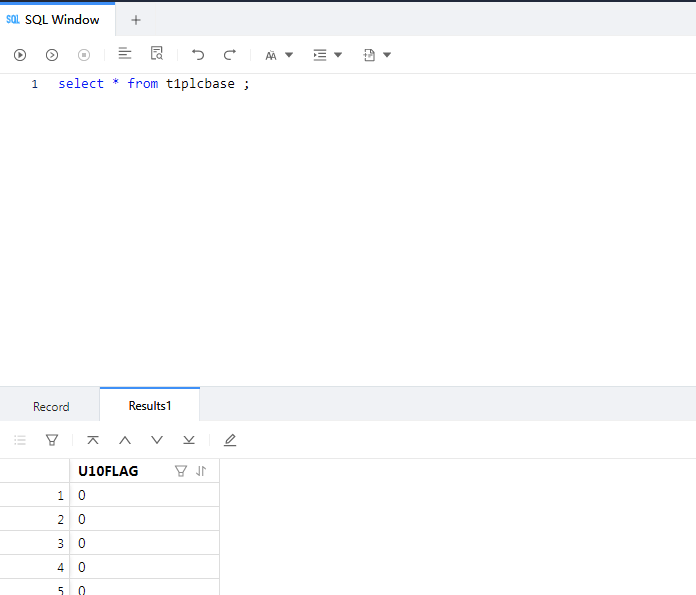Redo the last edit
696x595 pixels.
230,55
